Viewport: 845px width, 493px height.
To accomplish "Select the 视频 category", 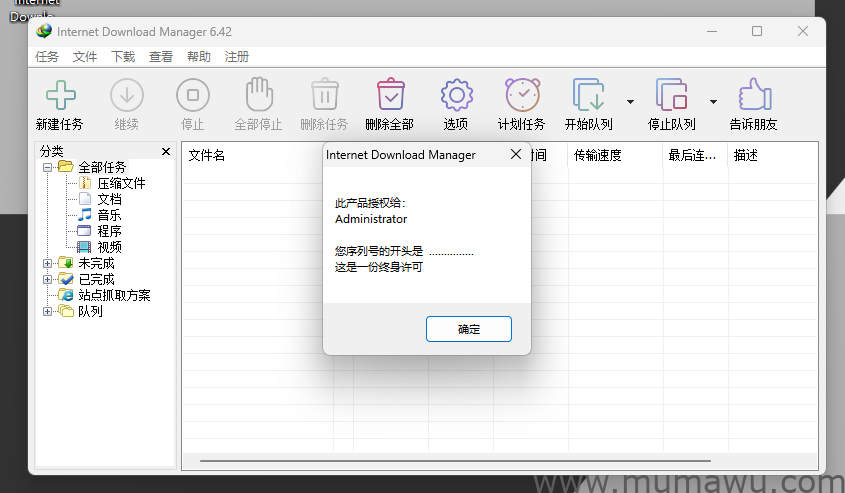I will pyautogui.click(x=109, y=247).
